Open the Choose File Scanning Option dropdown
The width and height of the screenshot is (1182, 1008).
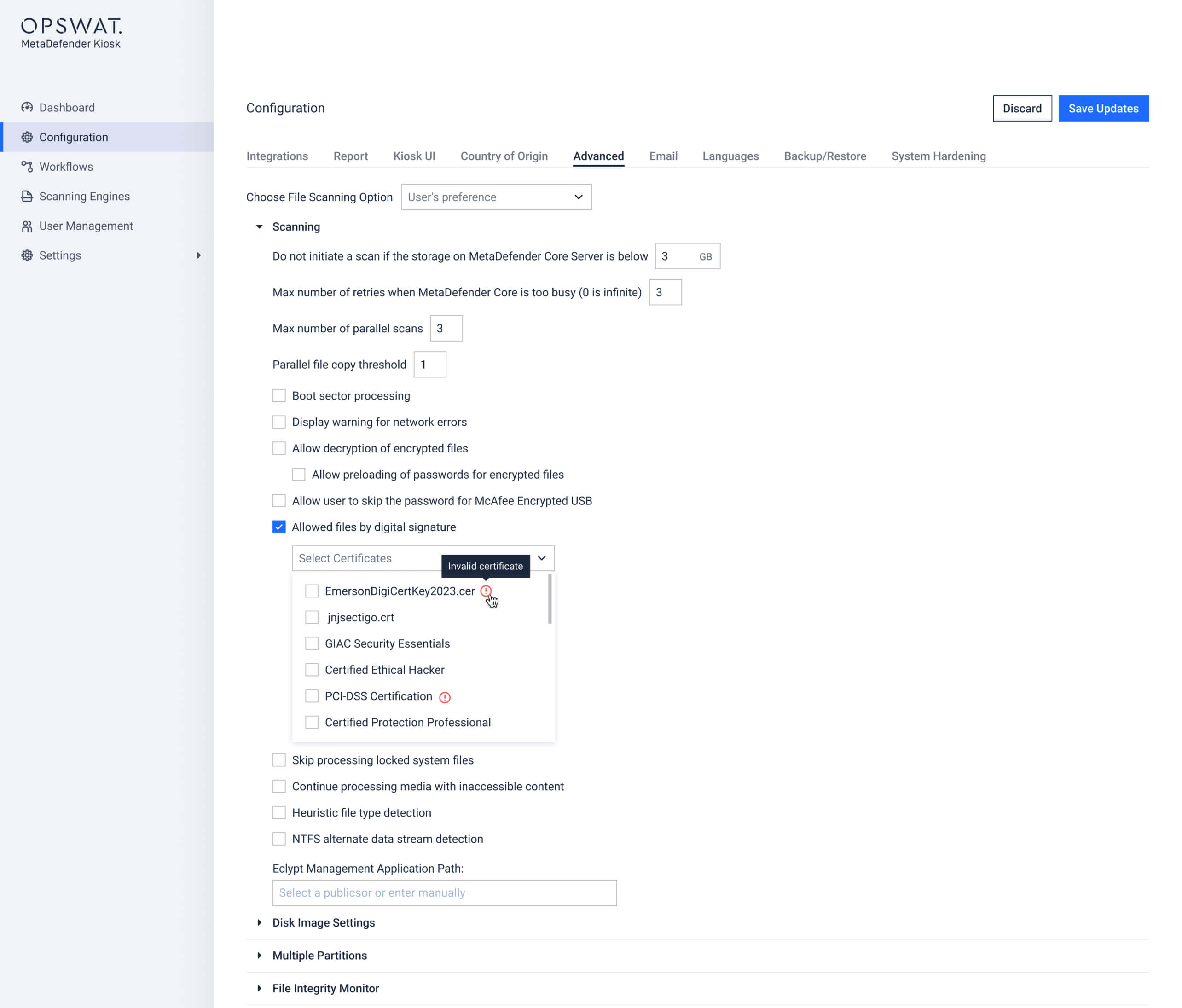coord(496,197)
